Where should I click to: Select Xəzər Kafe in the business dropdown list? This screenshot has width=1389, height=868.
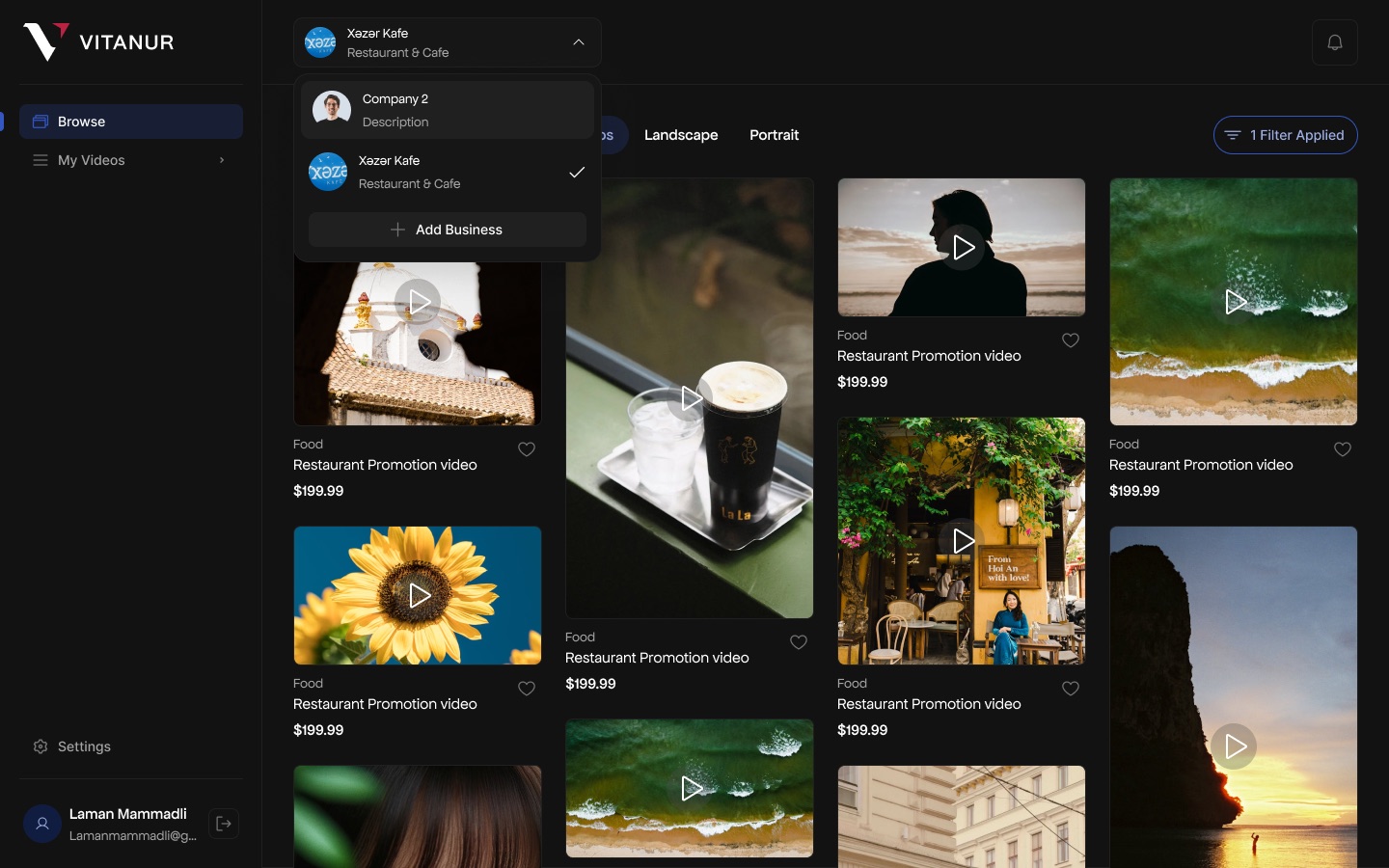click(x=448, y=172)
